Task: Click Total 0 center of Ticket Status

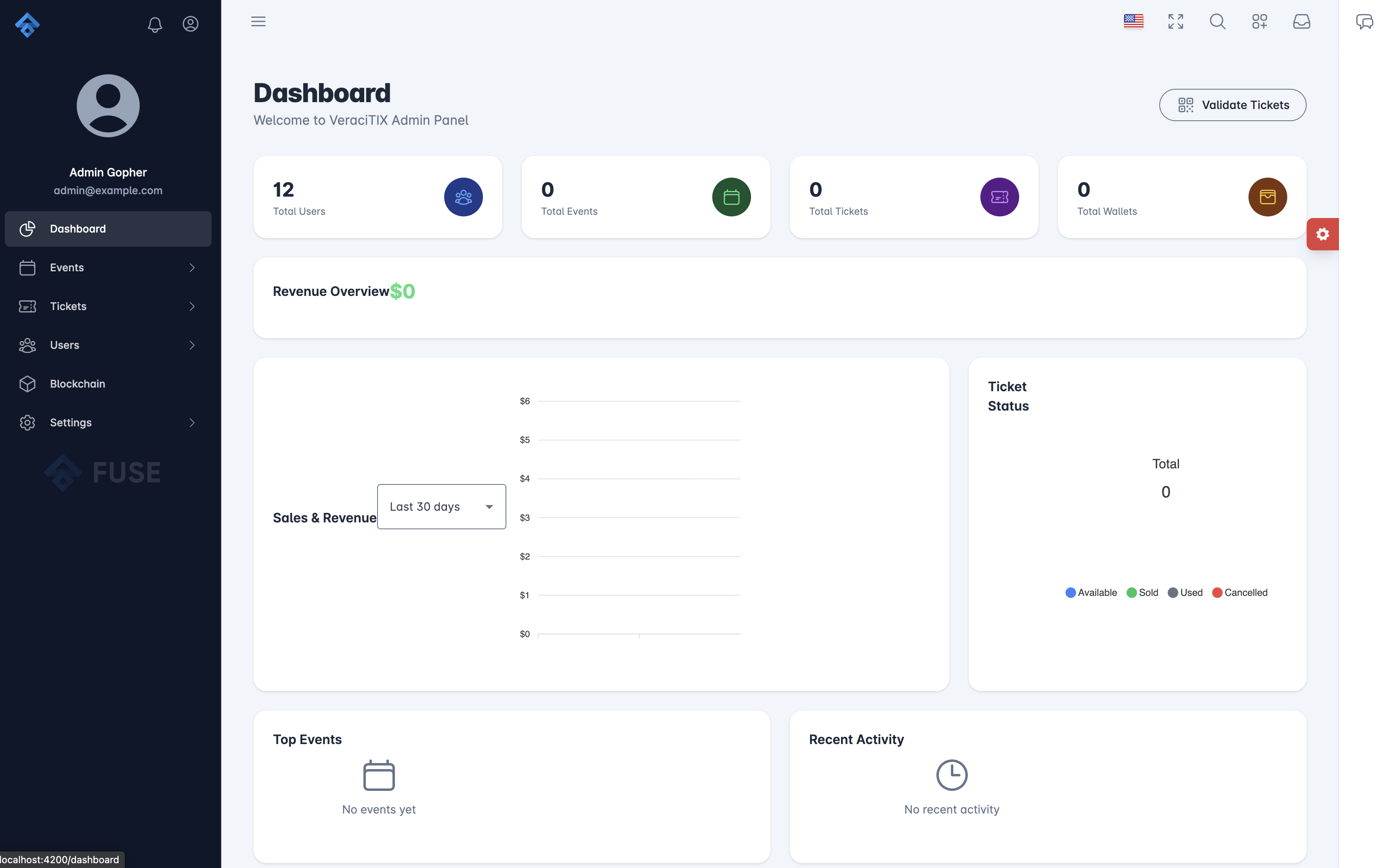Action: tap(1166, 478)
